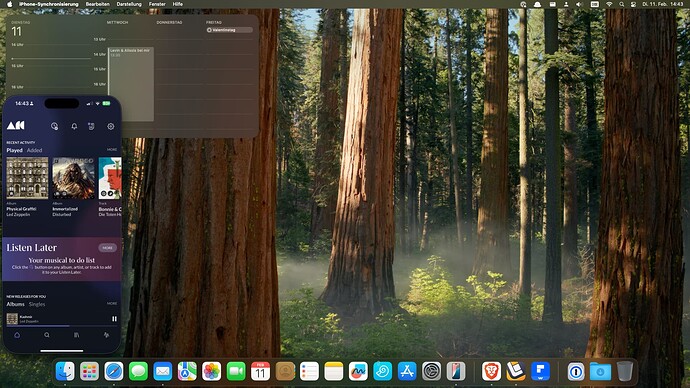Image resolution: width=690 pixels, height=388 pixels.
Task: Click the Valentinstag all-day event on Friday
Action: (x=229, y=30)
